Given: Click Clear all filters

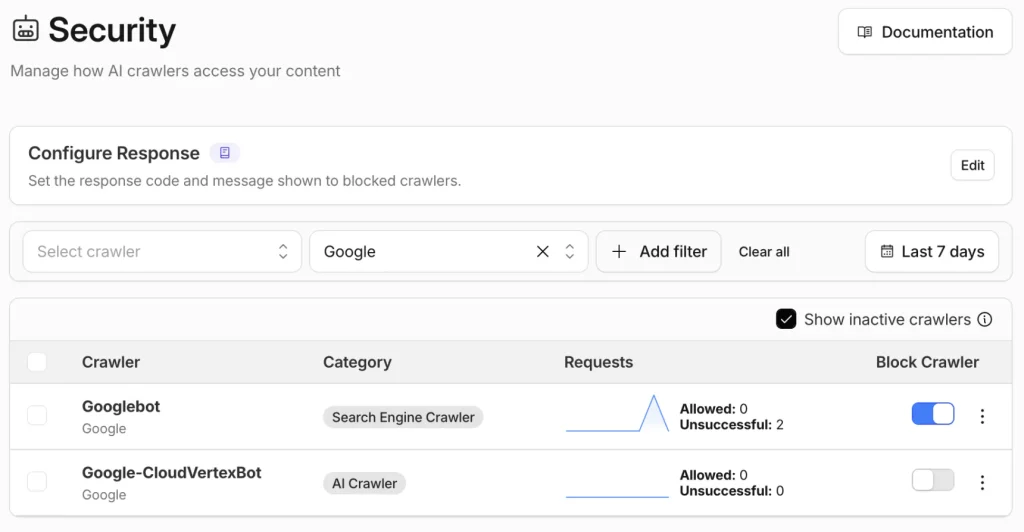Looking at the screenshot, I should pyautogui.click(x=763, y=252).
